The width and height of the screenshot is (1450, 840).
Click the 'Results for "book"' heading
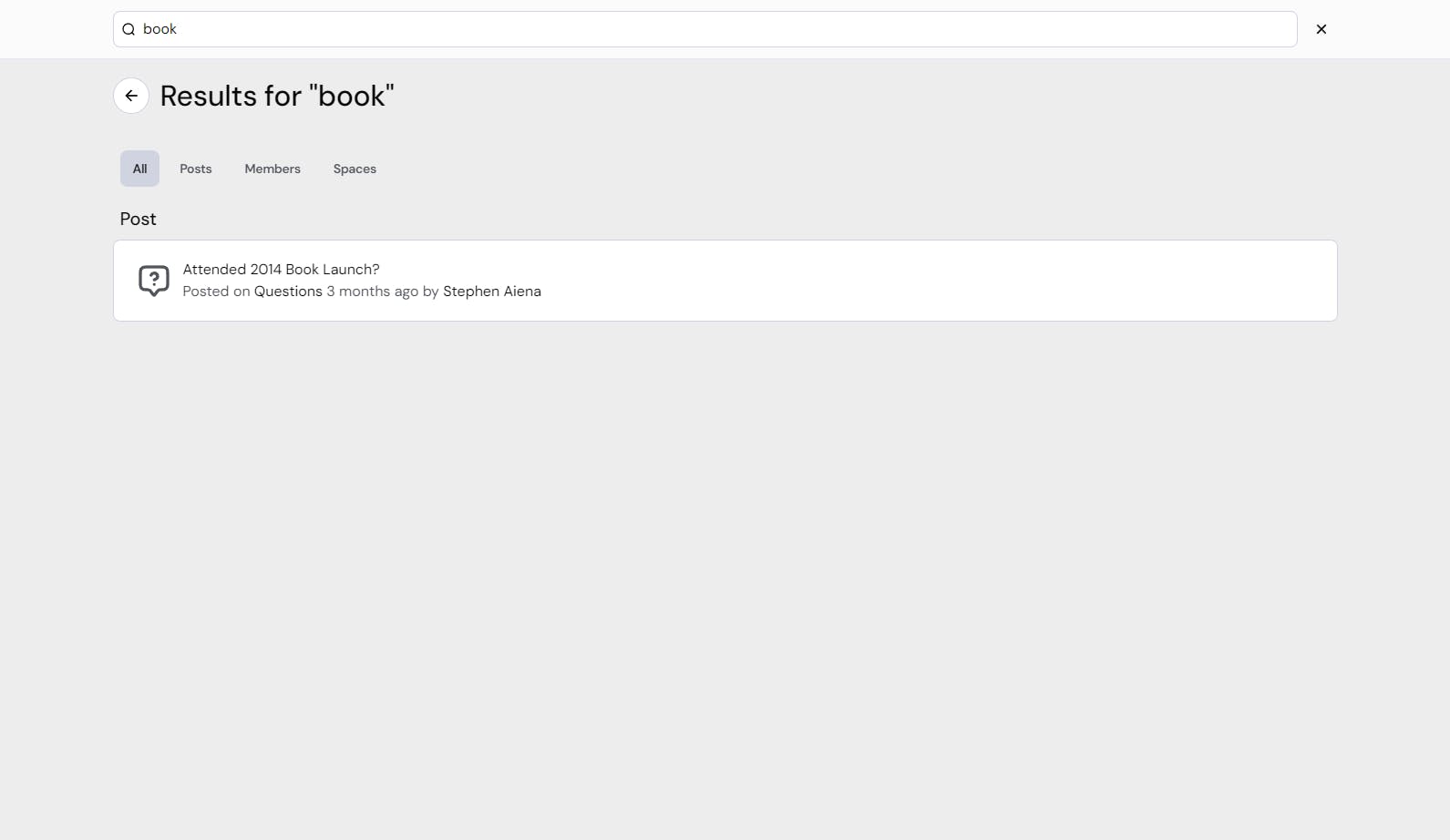point(277,96)
